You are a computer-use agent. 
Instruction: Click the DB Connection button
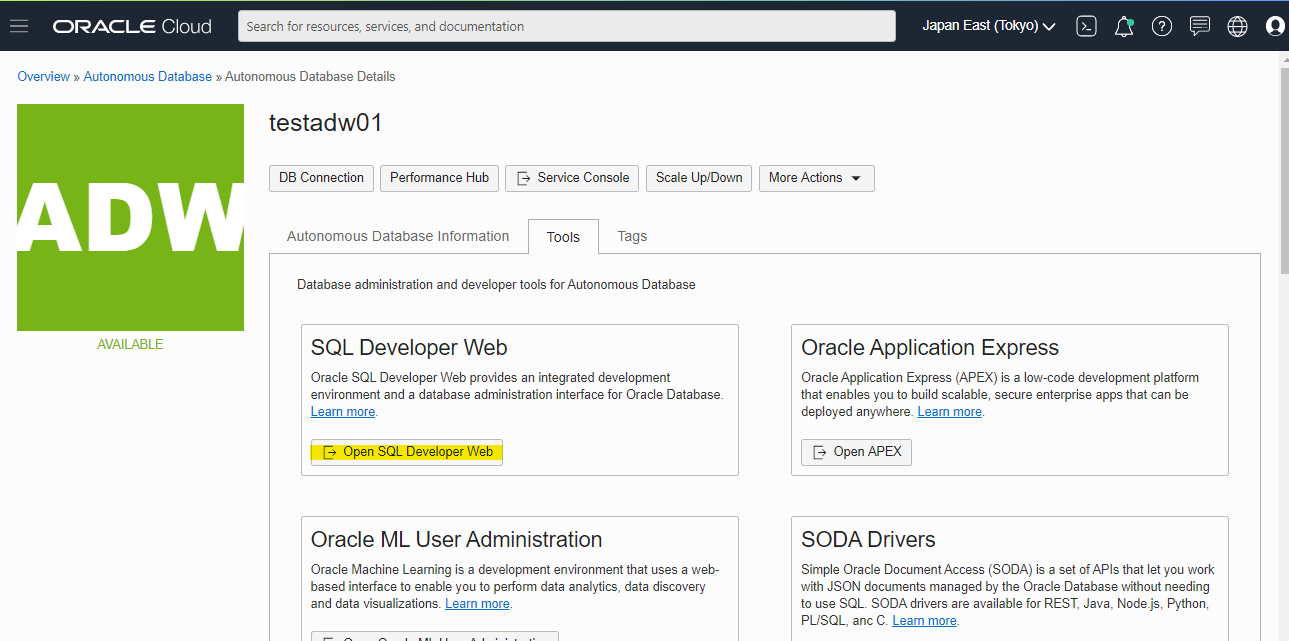coord(321,178)
